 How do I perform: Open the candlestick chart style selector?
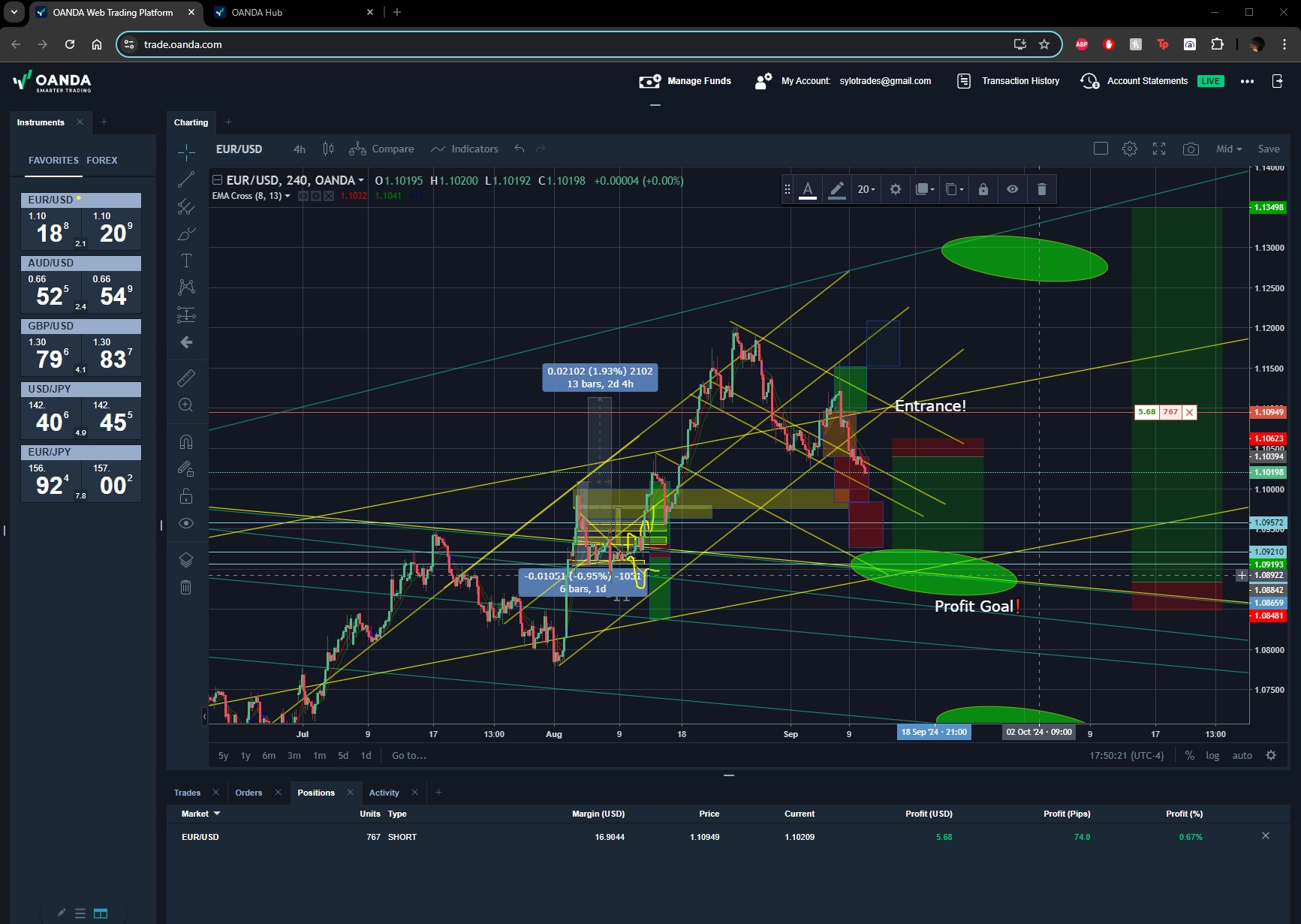[x=328, y=149]
